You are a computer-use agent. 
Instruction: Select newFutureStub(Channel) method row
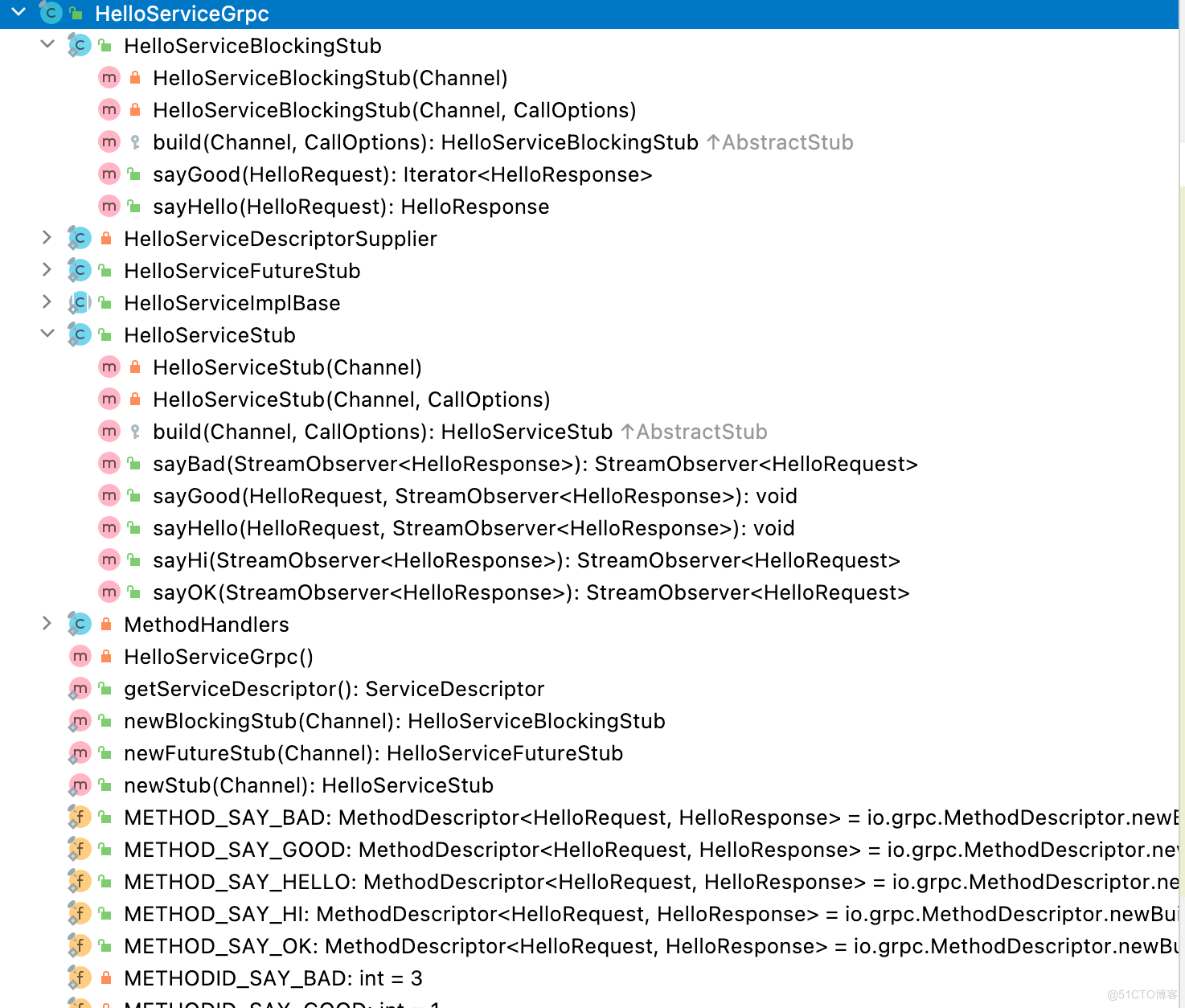tap(589, 752)
